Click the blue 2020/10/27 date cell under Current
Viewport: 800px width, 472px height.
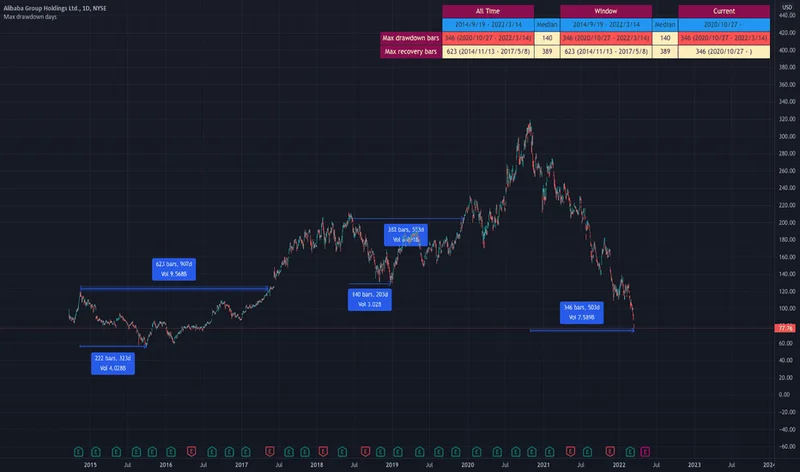pyautogui.click(x=724, y=24)
